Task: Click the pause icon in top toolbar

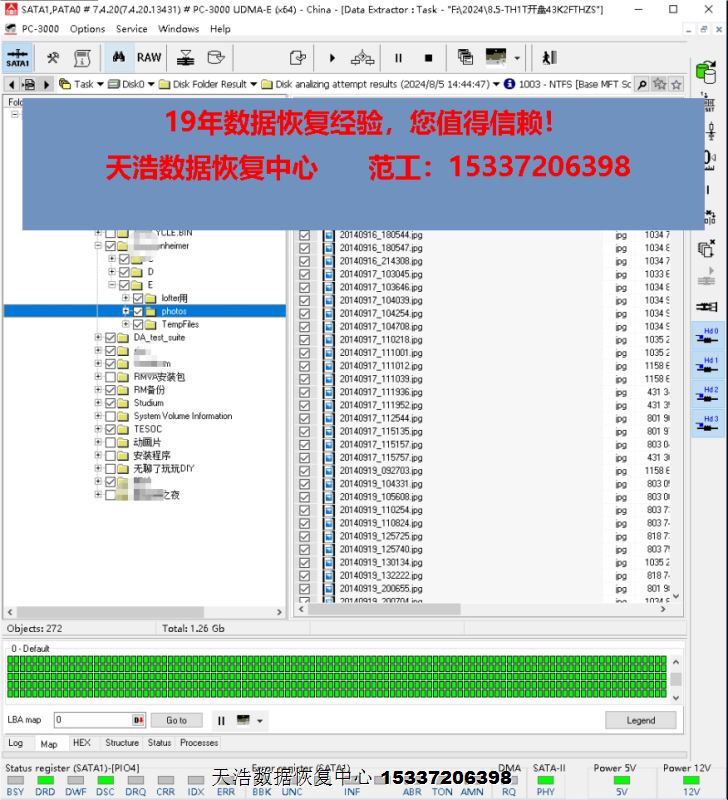Action: 398,58
